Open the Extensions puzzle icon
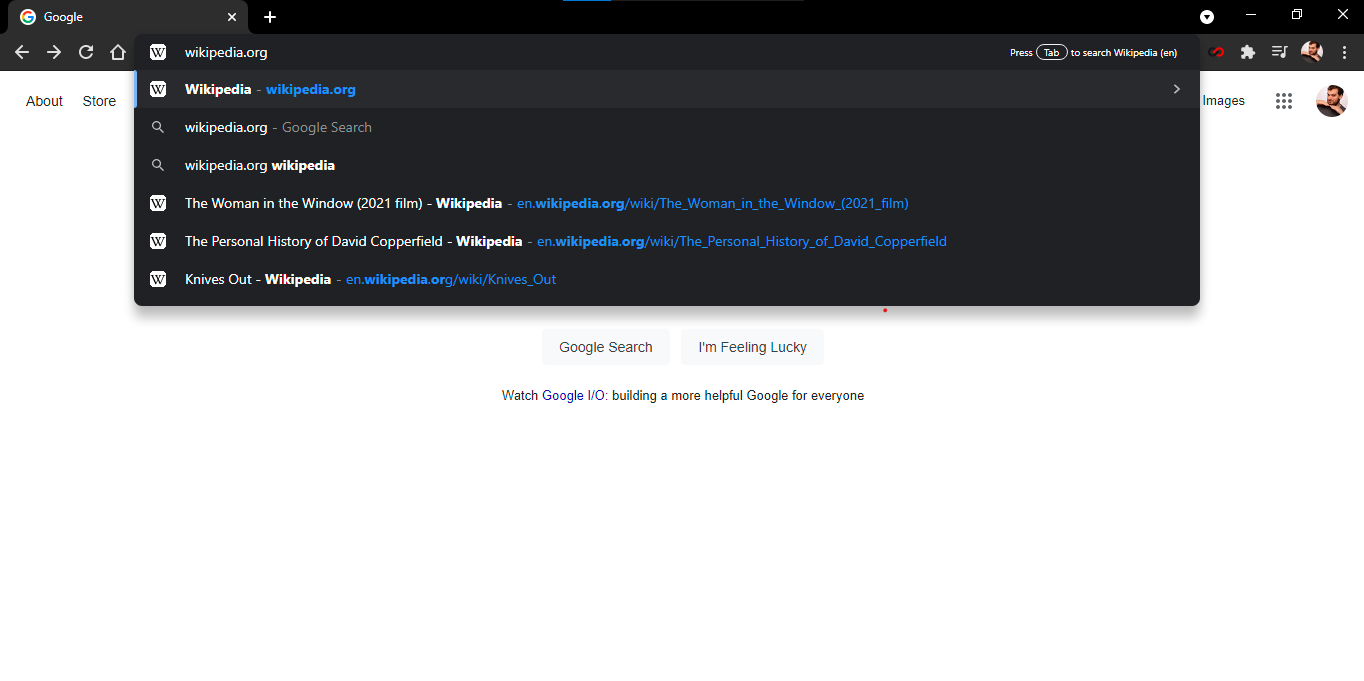Screen dimensions: 1364x681 tap(1247, 52)
